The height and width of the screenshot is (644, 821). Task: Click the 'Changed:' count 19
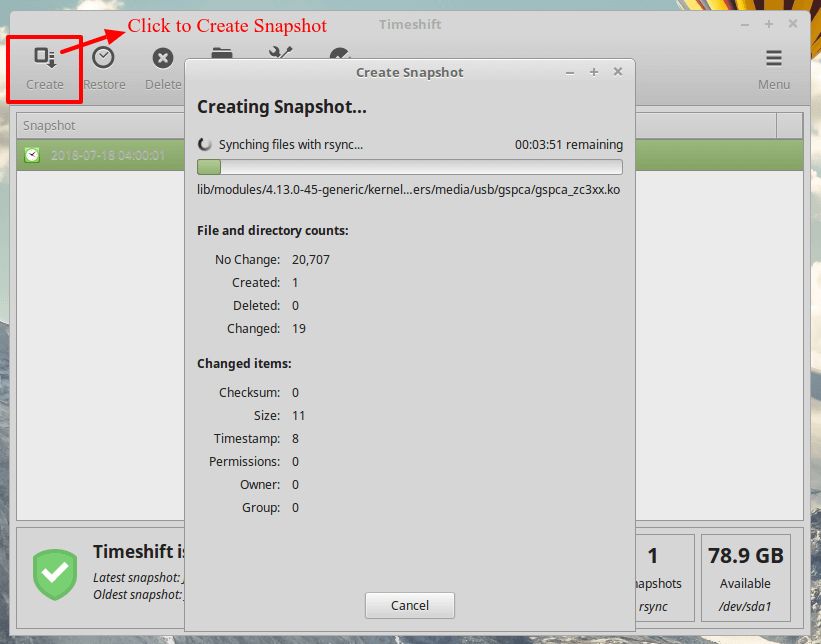(x=298, y=329)
